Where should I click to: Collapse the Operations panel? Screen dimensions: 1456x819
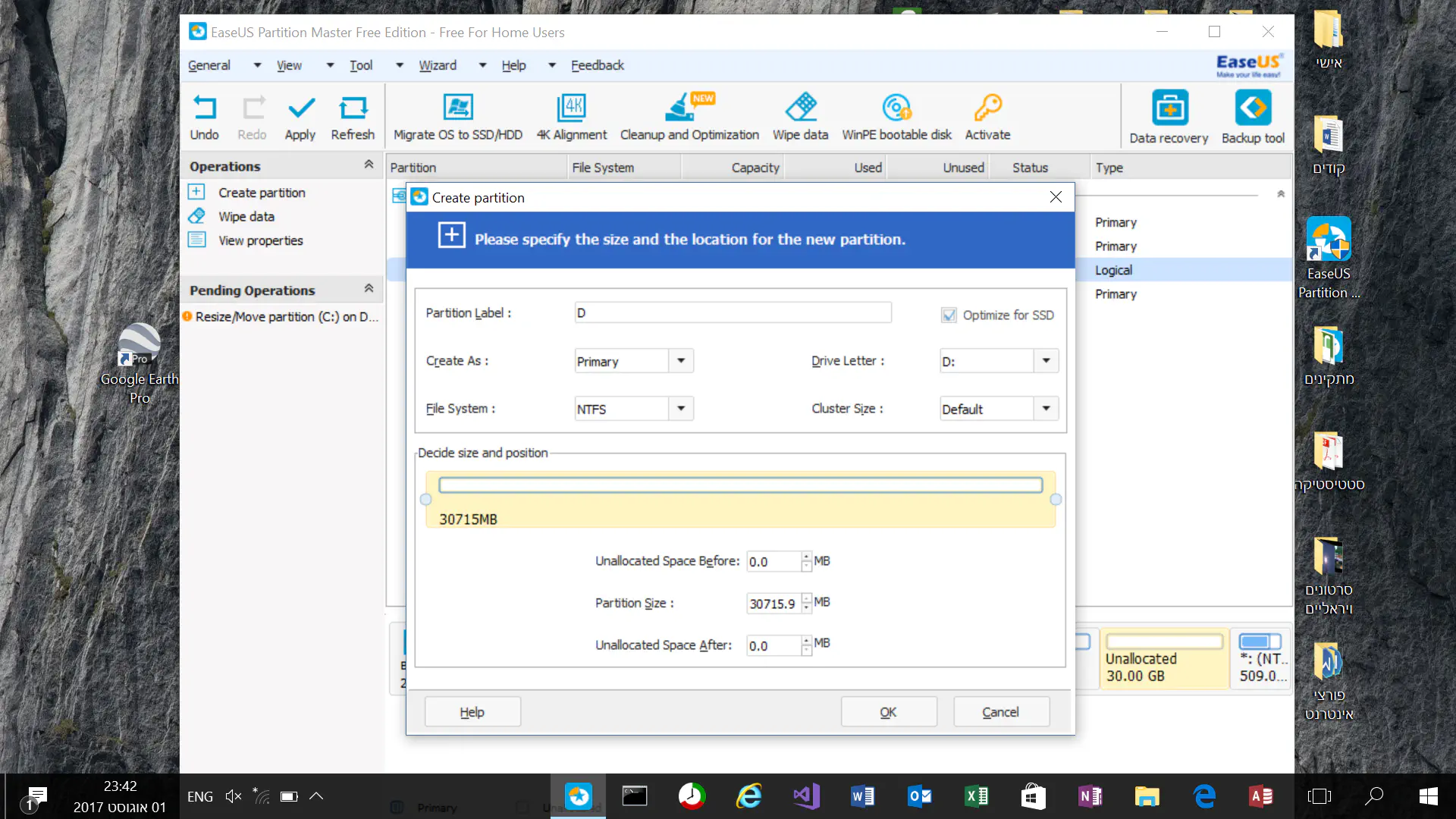[369, 165]
